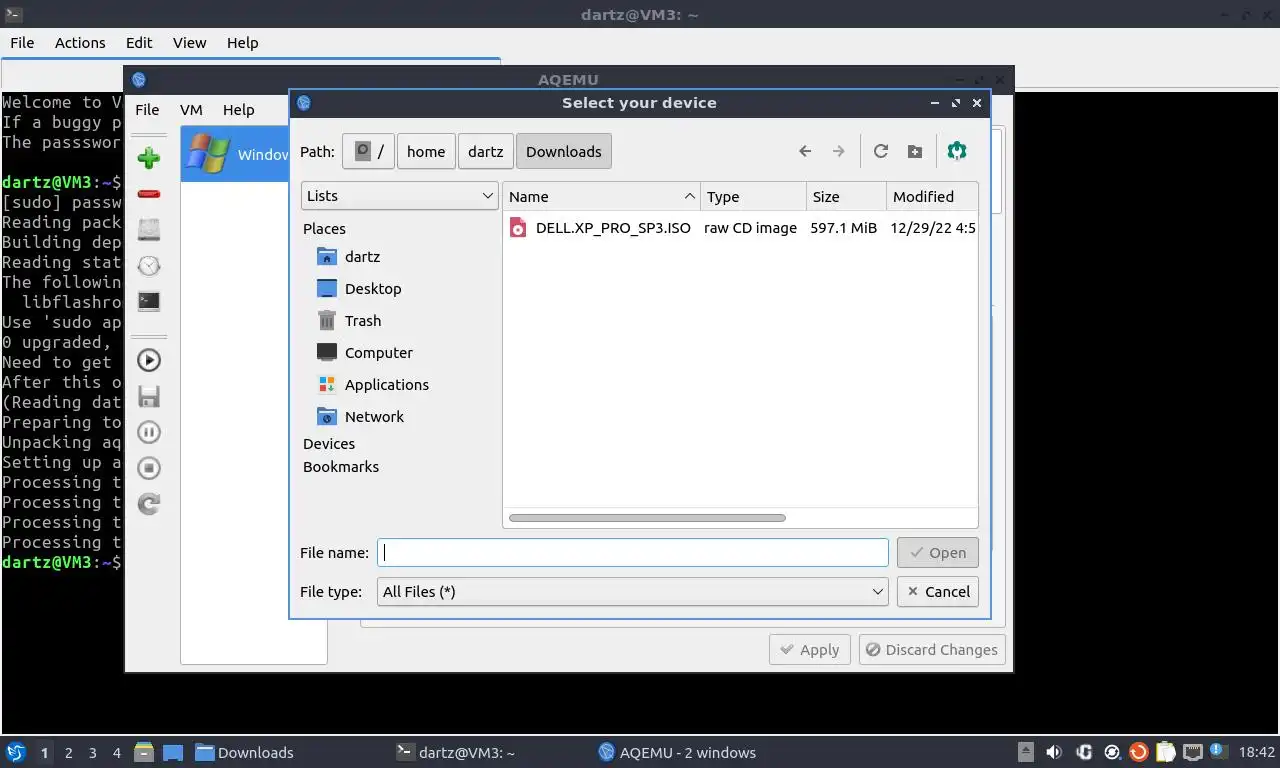Switch to workspace 2 in the taskbar
Screen dimensions: 1280x768
[x=68, y=753]
